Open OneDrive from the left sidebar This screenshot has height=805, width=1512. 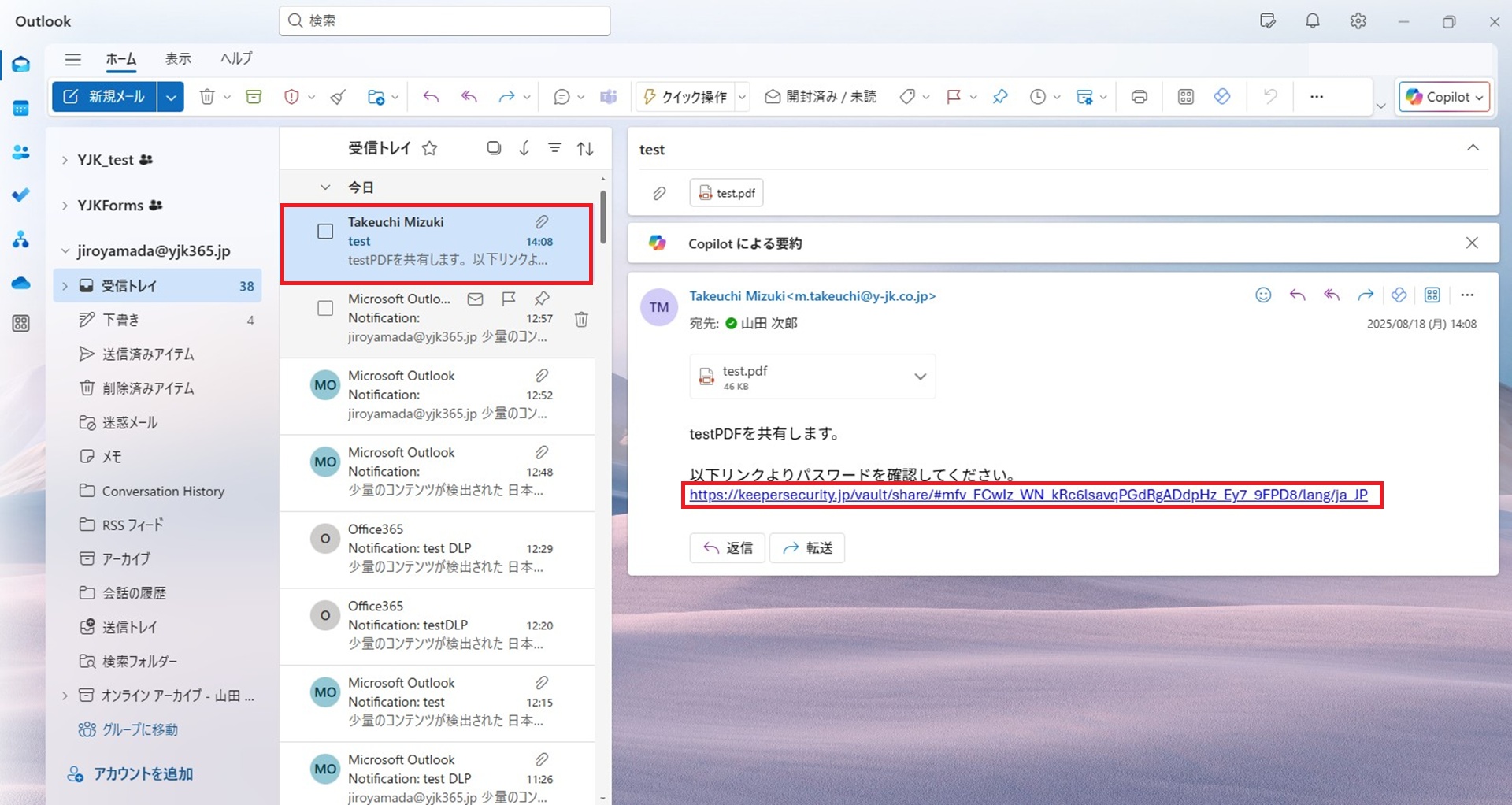21,283
